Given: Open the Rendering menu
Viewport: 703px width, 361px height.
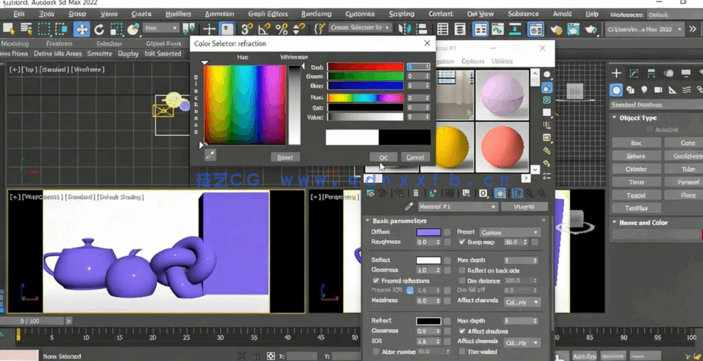Looking at the screenshot, I should tap(317, 14).
